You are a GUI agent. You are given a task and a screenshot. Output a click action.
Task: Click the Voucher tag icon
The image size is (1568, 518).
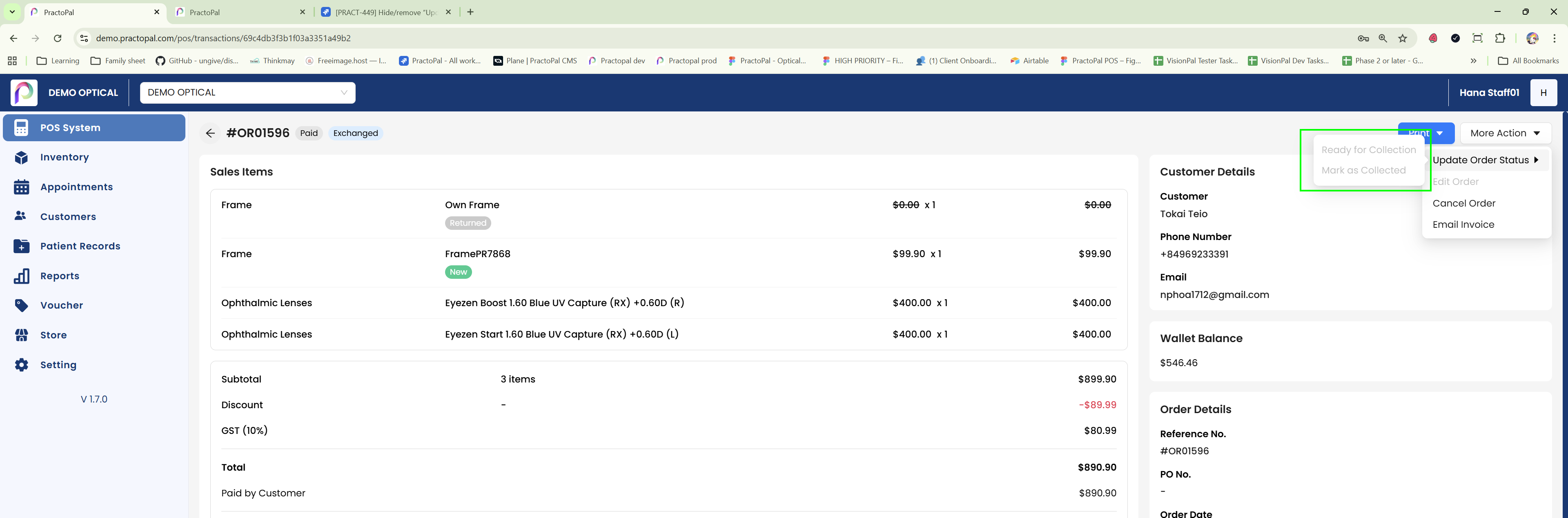click(21, 305)
